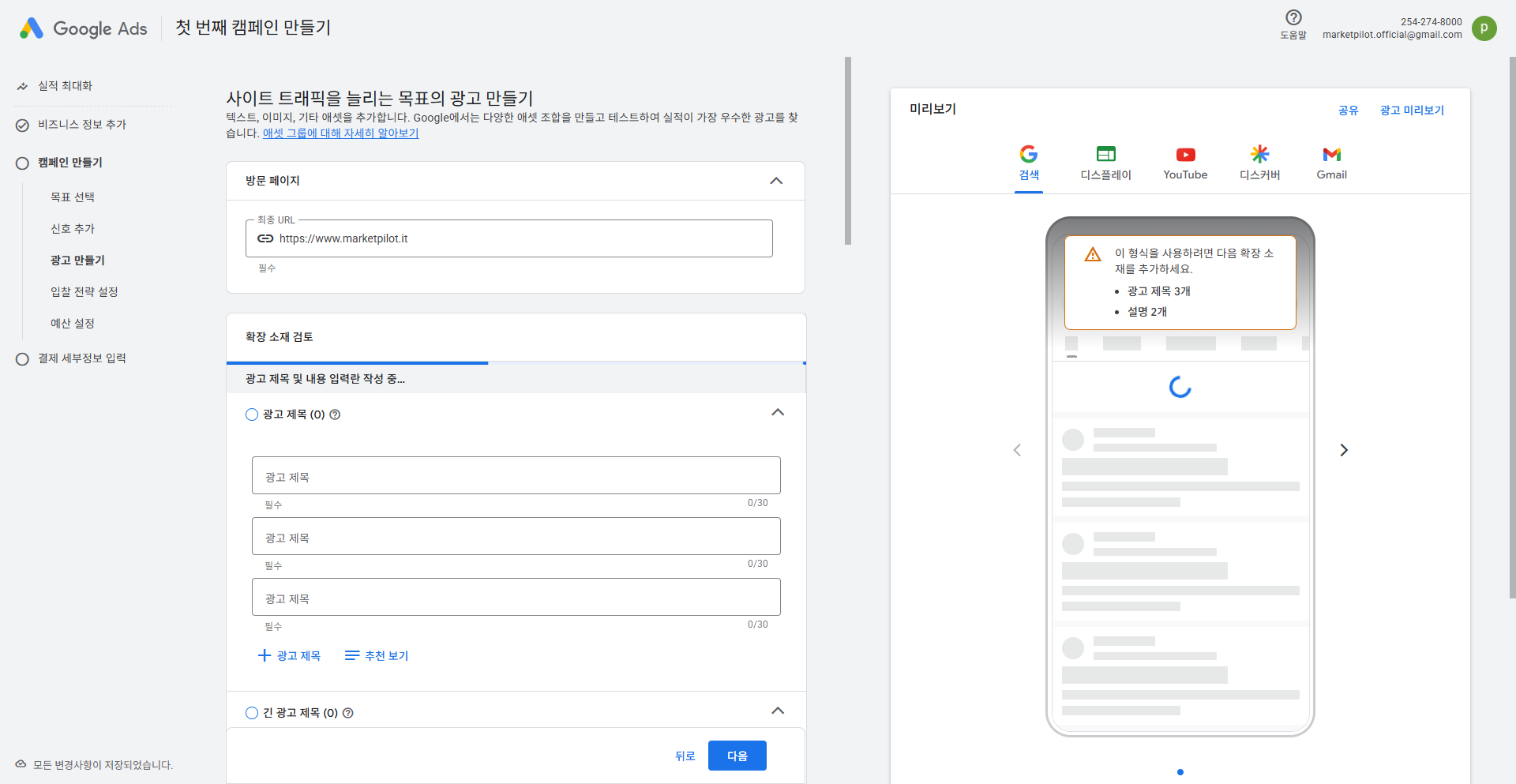
Task: Open 광고 미리보기 link
Action: pos(1412,111)
